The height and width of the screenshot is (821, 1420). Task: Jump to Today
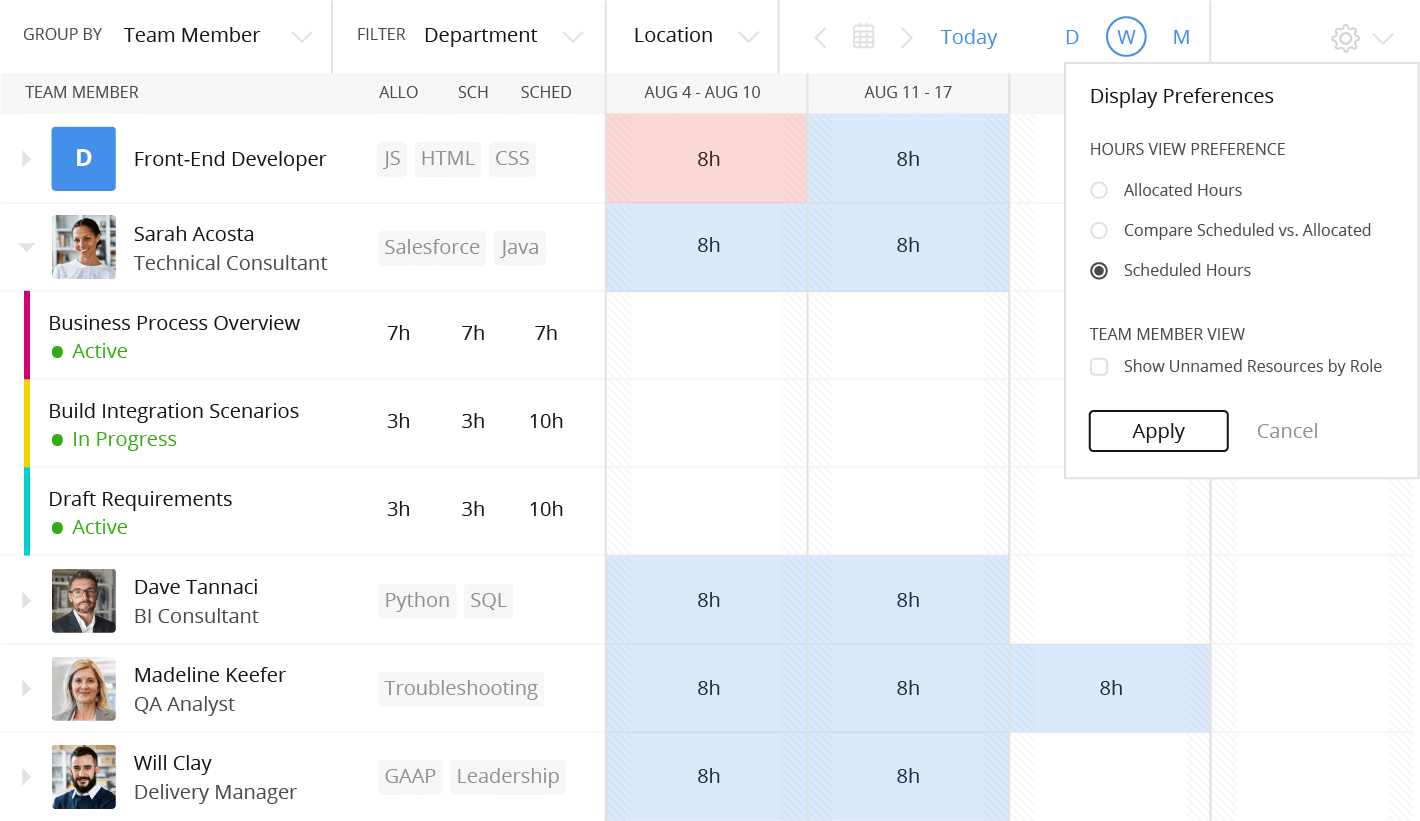pyautogui.click(x=969, y=38)
